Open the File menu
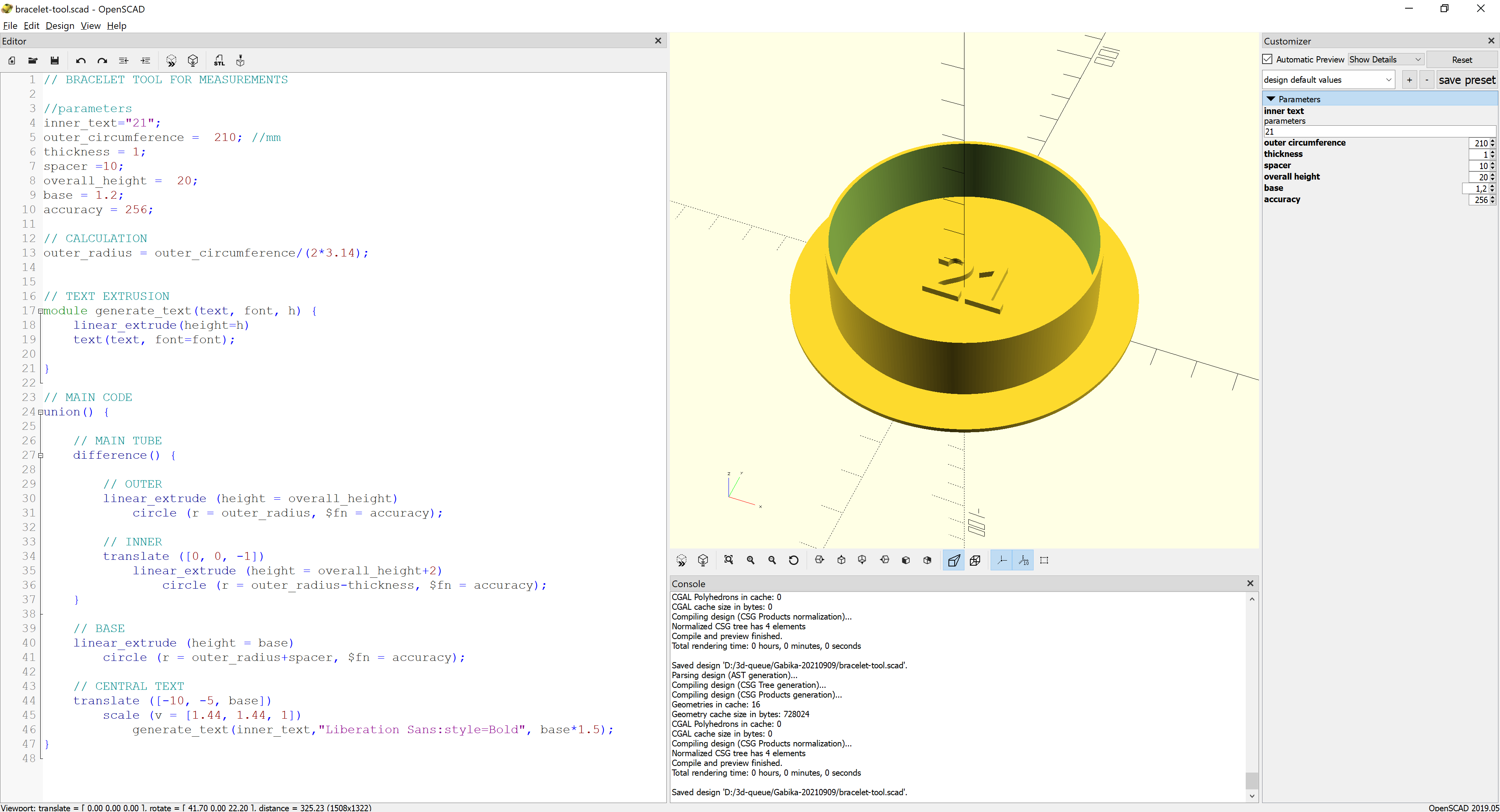 (x=10, y=26)
